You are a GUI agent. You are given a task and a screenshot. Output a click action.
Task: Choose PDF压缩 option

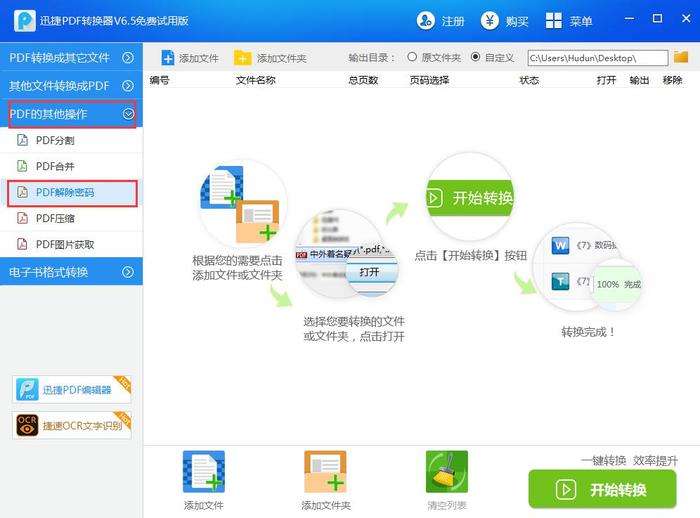(71, 218)
